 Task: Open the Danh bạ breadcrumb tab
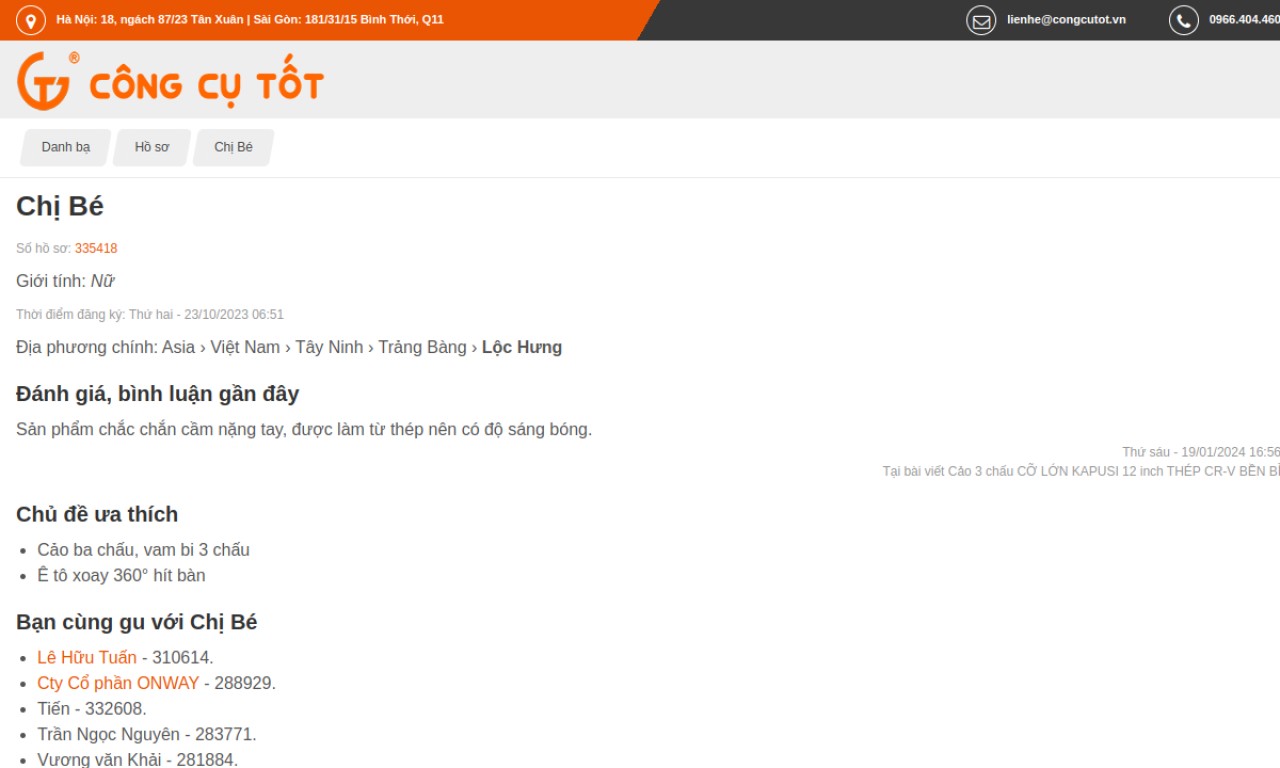pos(66,147)
